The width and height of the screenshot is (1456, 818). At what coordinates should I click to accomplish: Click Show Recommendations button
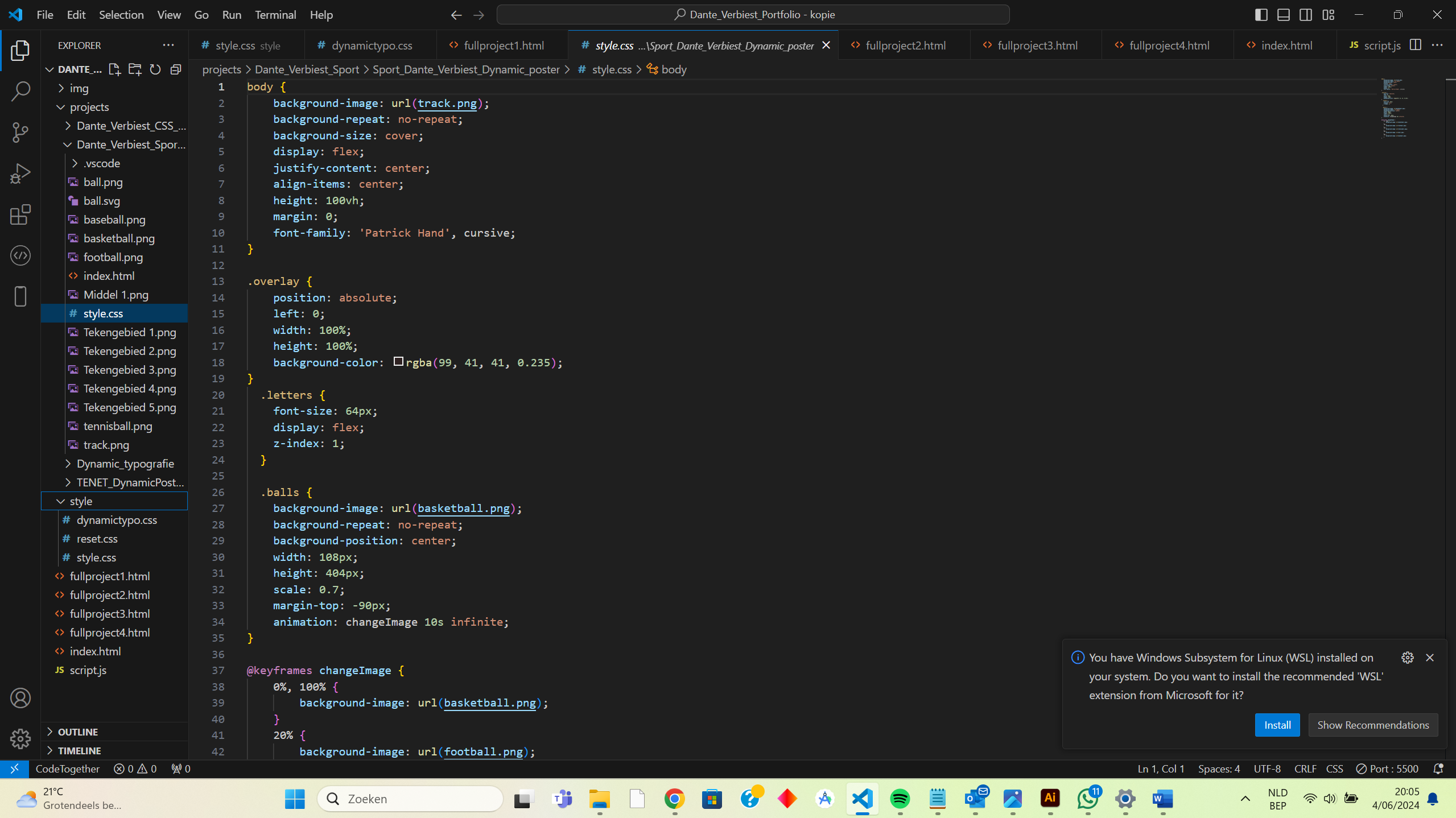pos(1373,725)
